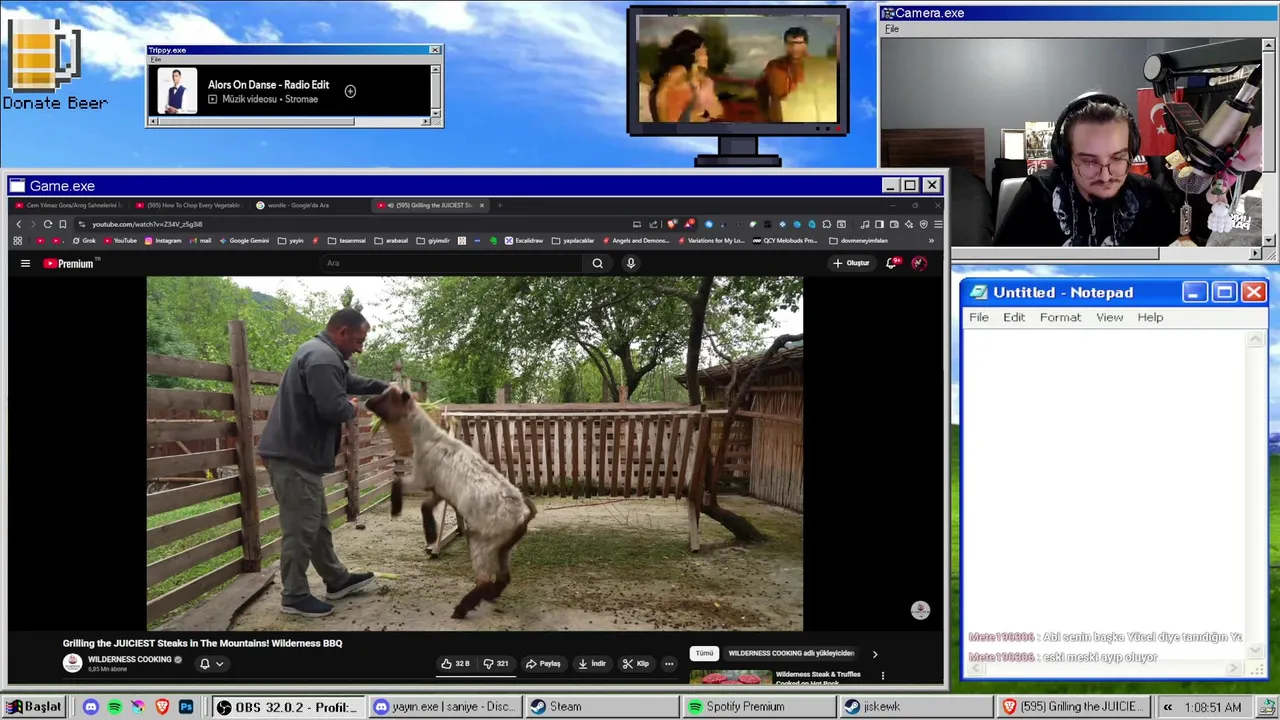Open Brave Rewards triangle icon
Viewport: 1280px width, 720px height.
pos(689,223)
